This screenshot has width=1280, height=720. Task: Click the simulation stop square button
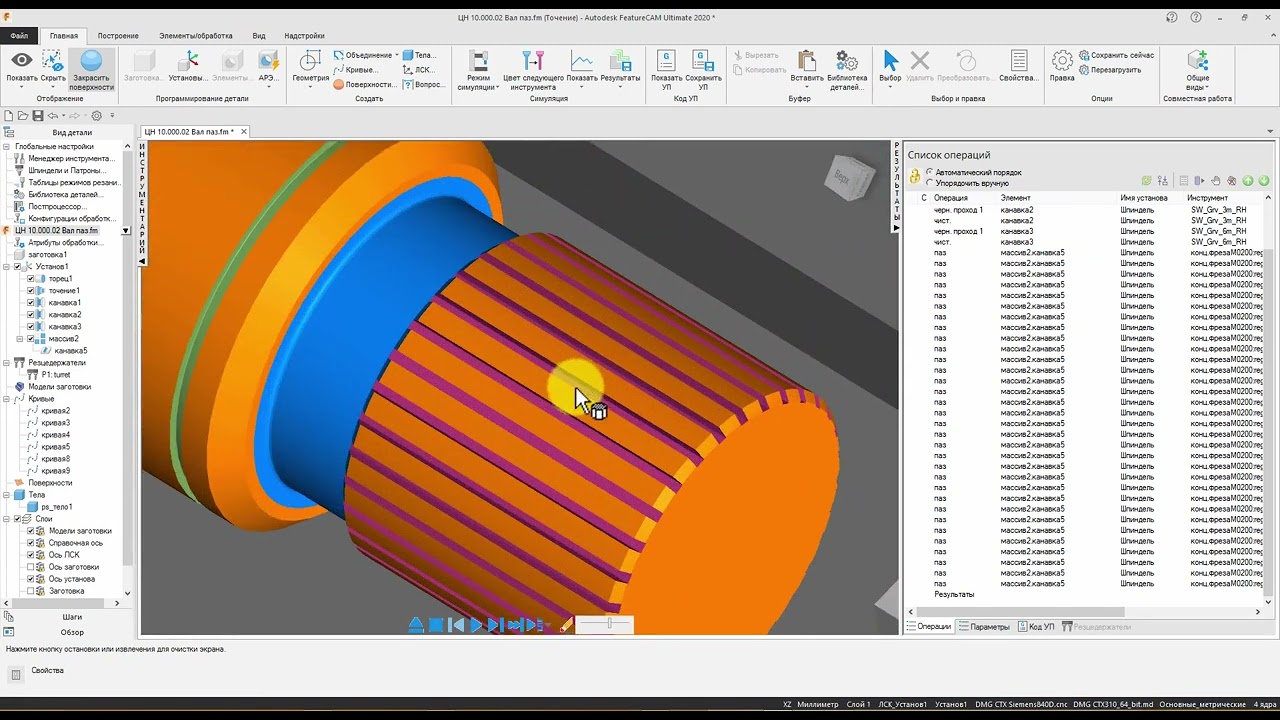point(436,625)
